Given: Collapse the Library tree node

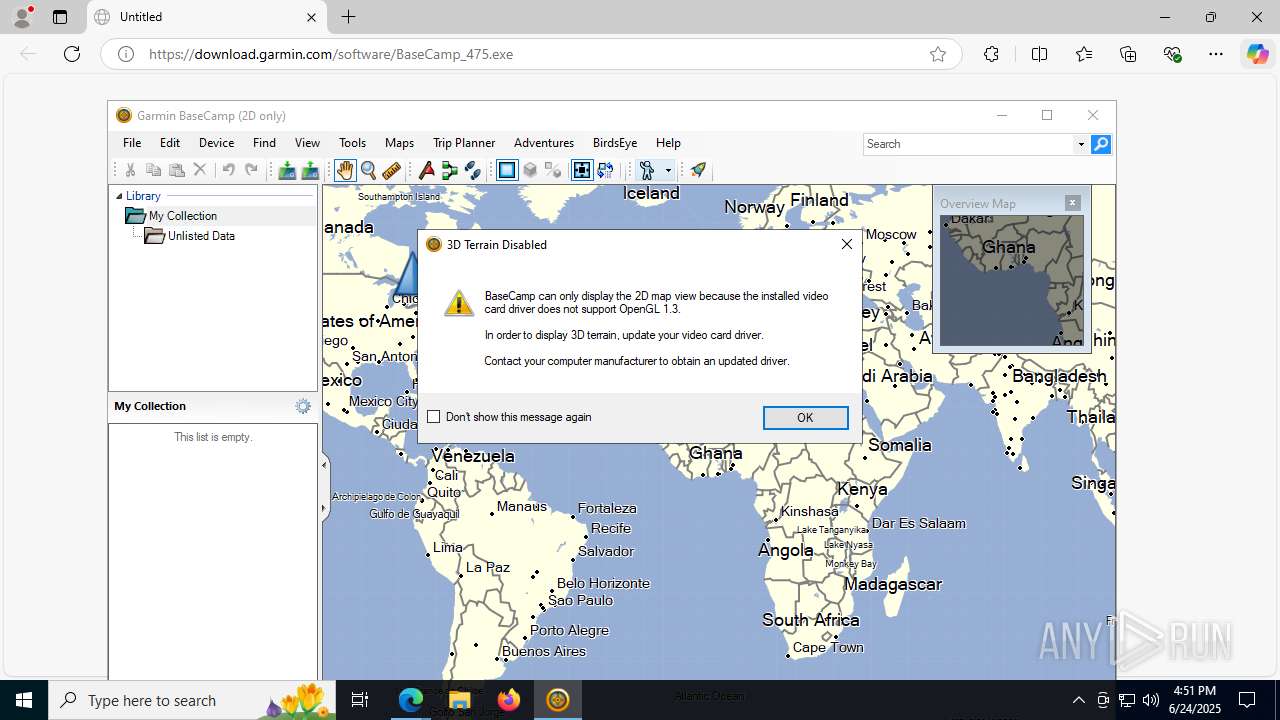Looking at the screenshot, I should point(119,196).
